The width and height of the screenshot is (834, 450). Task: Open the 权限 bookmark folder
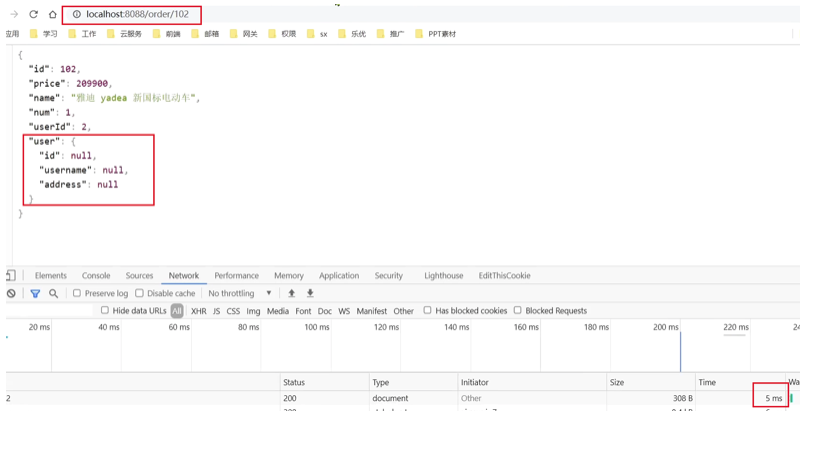click(282, 34)
